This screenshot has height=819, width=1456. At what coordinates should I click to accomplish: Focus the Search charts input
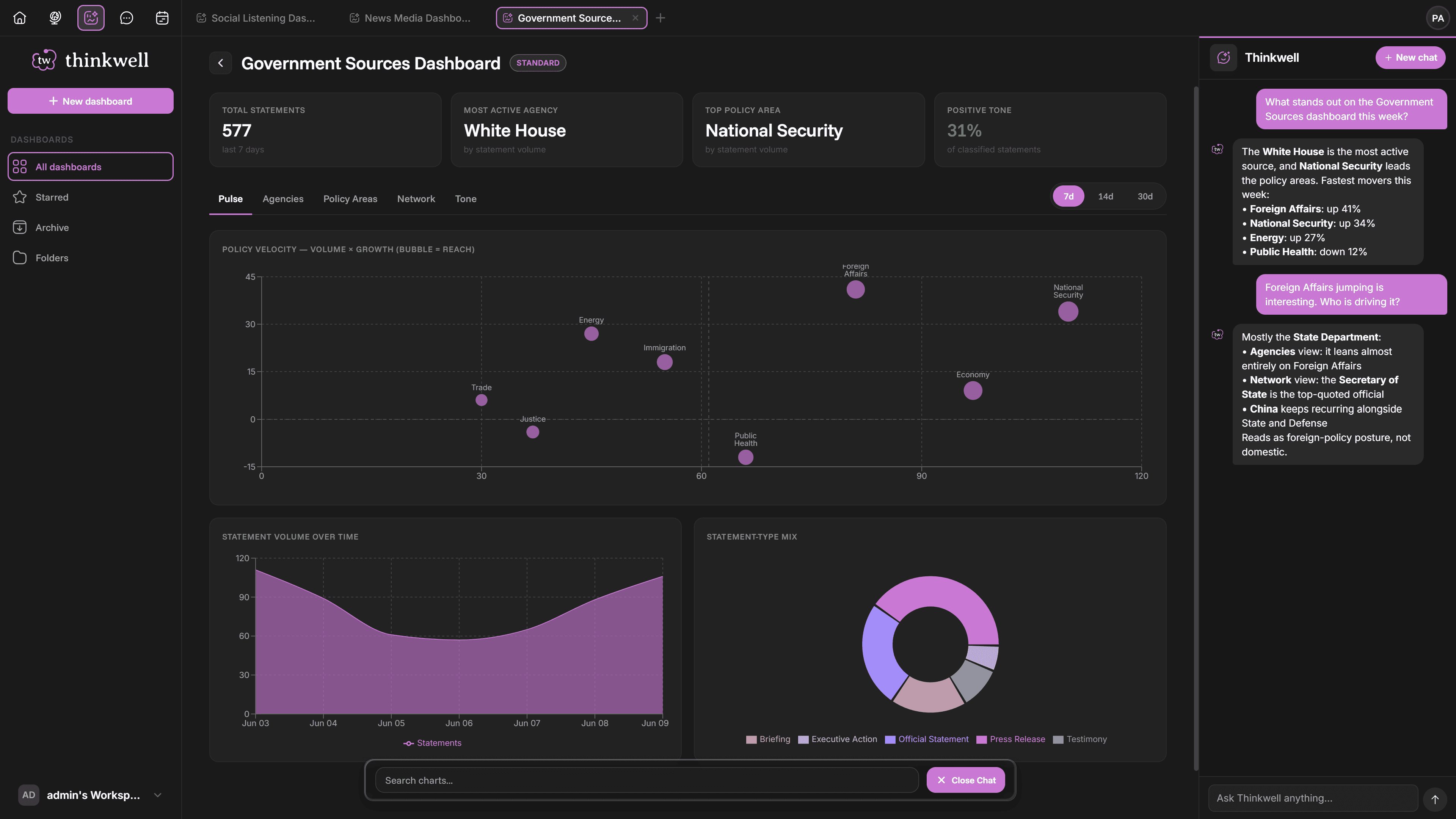coord(646,780)
